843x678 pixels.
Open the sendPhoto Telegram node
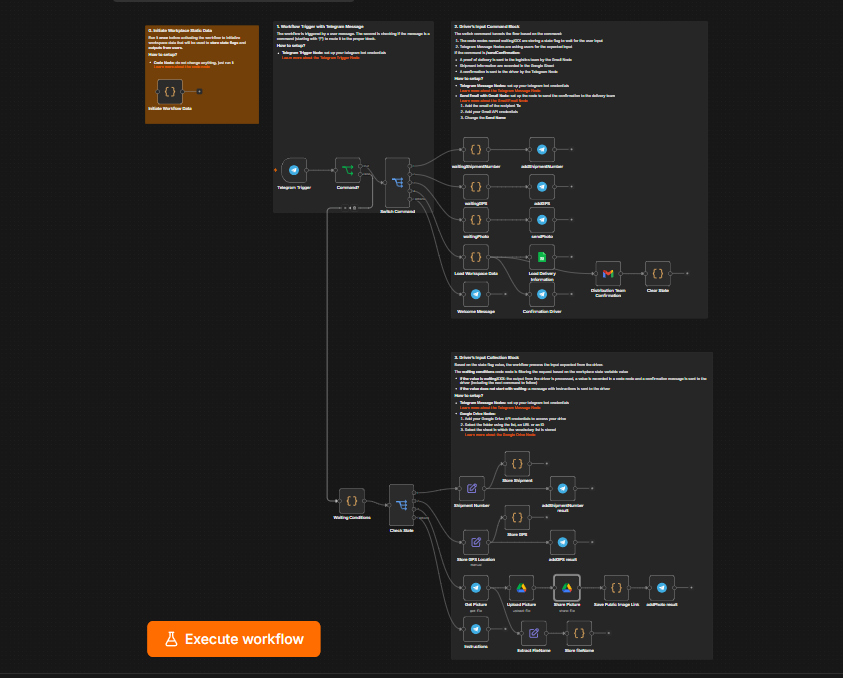tap(542, 220)
